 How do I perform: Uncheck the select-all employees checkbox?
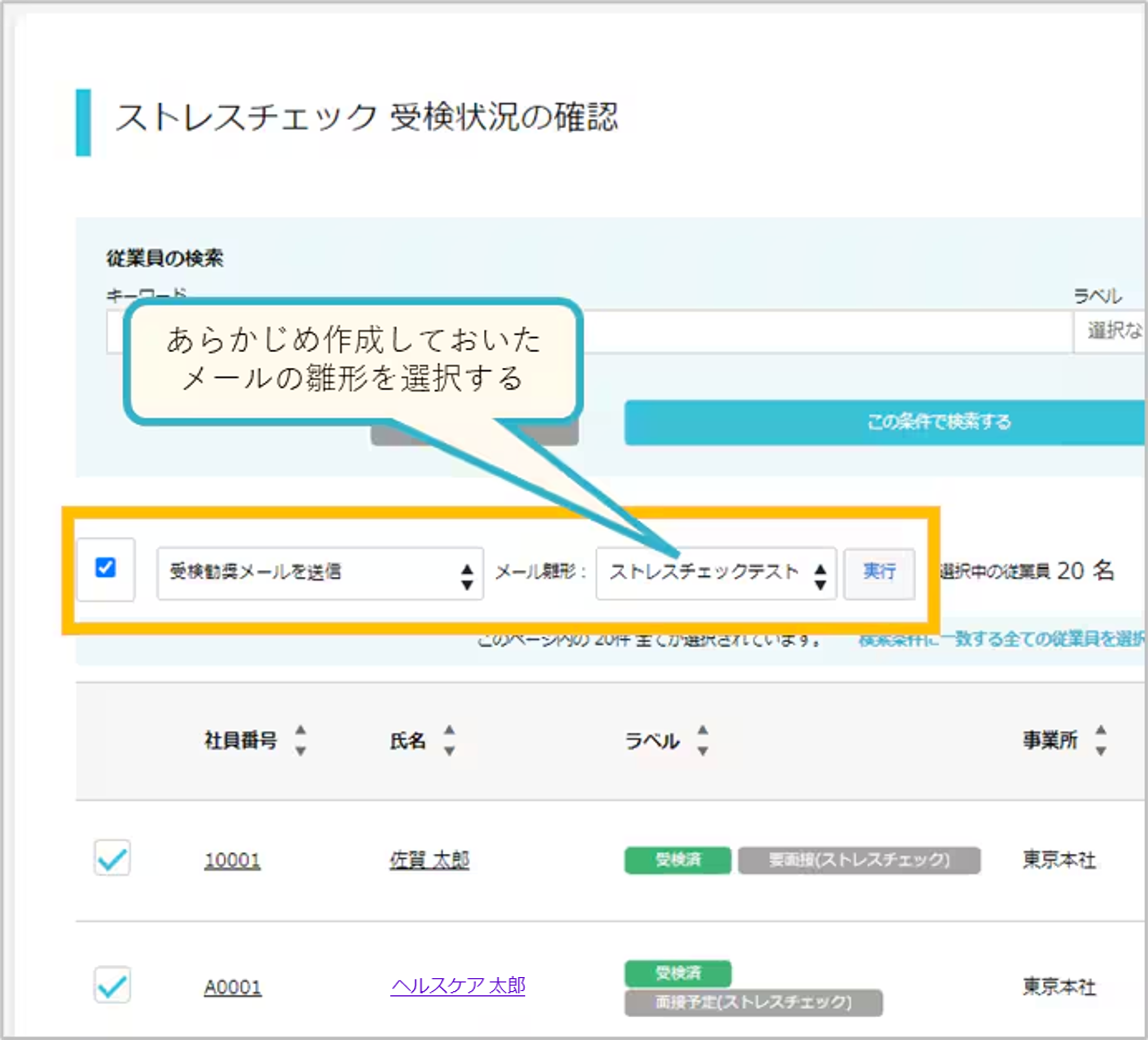click(105, 568)
